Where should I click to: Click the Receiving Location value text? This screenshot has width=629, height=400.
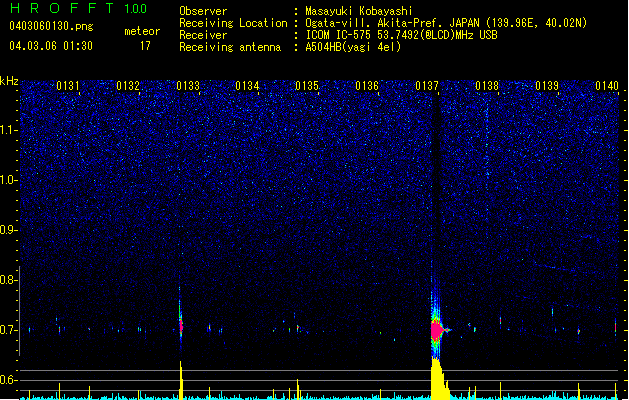(446, 23)
